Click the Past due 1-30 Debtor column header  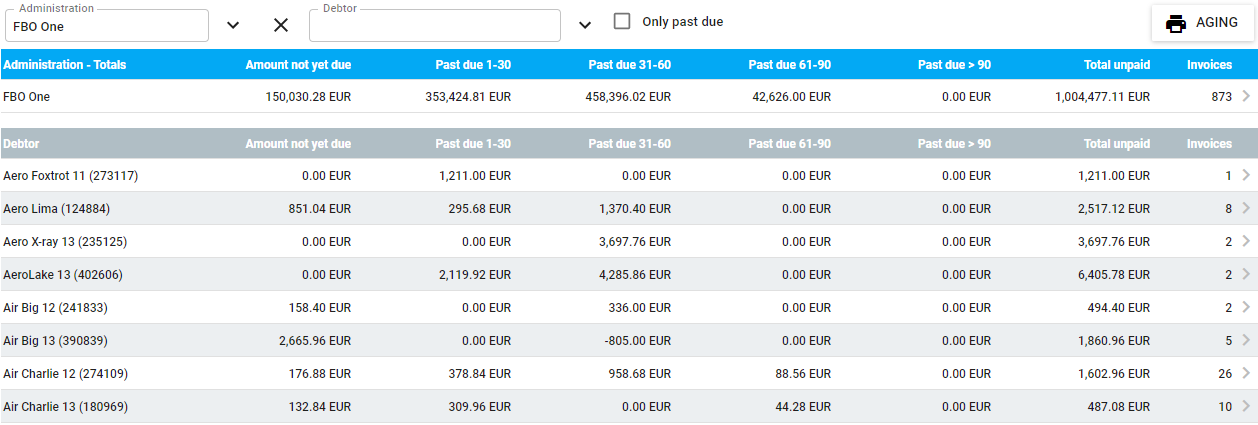tap(473, 144)
